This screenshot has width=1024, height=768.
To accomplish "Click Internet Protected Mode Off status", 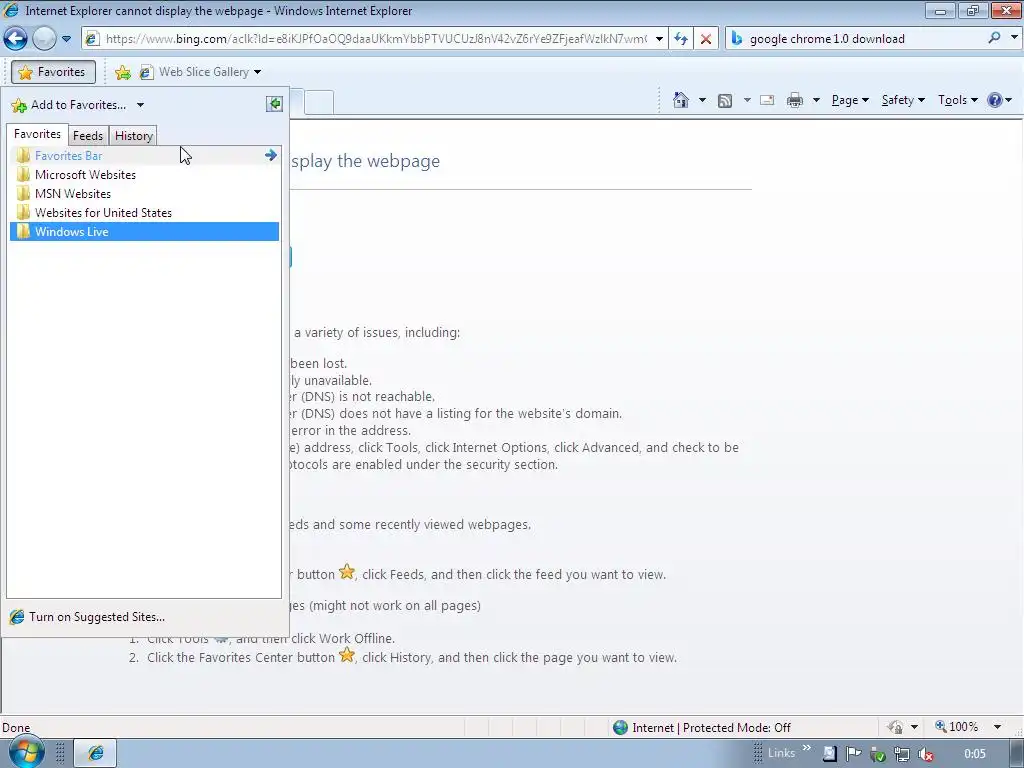I will pyautogui.click(x=702, y=728).
